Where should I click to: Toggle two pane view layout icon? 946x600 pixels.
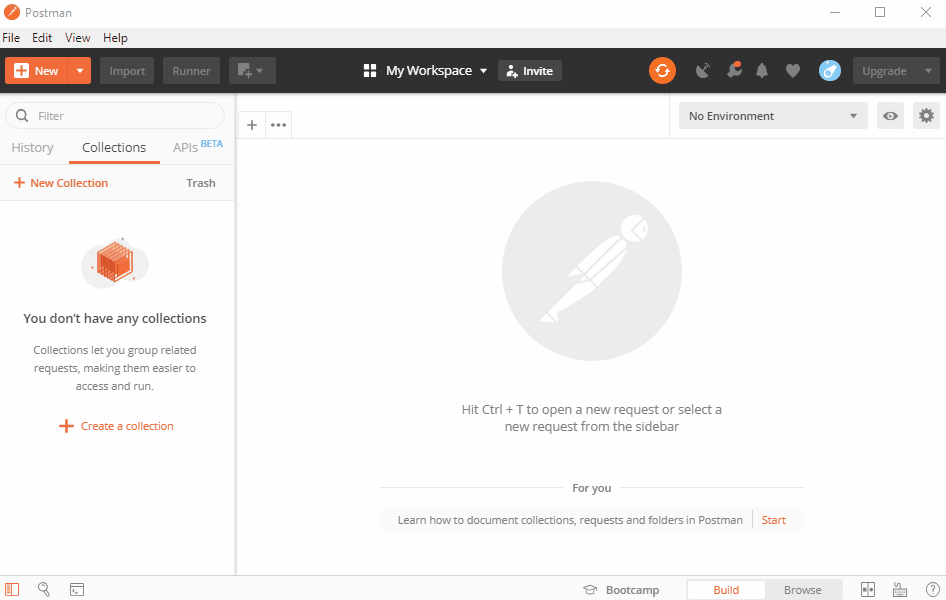click(868, 589)
